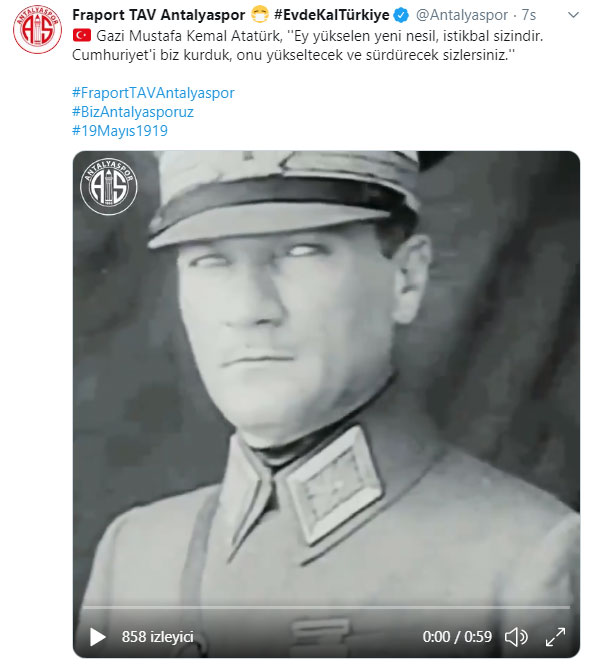593x667 pixels.
Task: Click the @Antalyaspor handle
Action: pos(462,15)
